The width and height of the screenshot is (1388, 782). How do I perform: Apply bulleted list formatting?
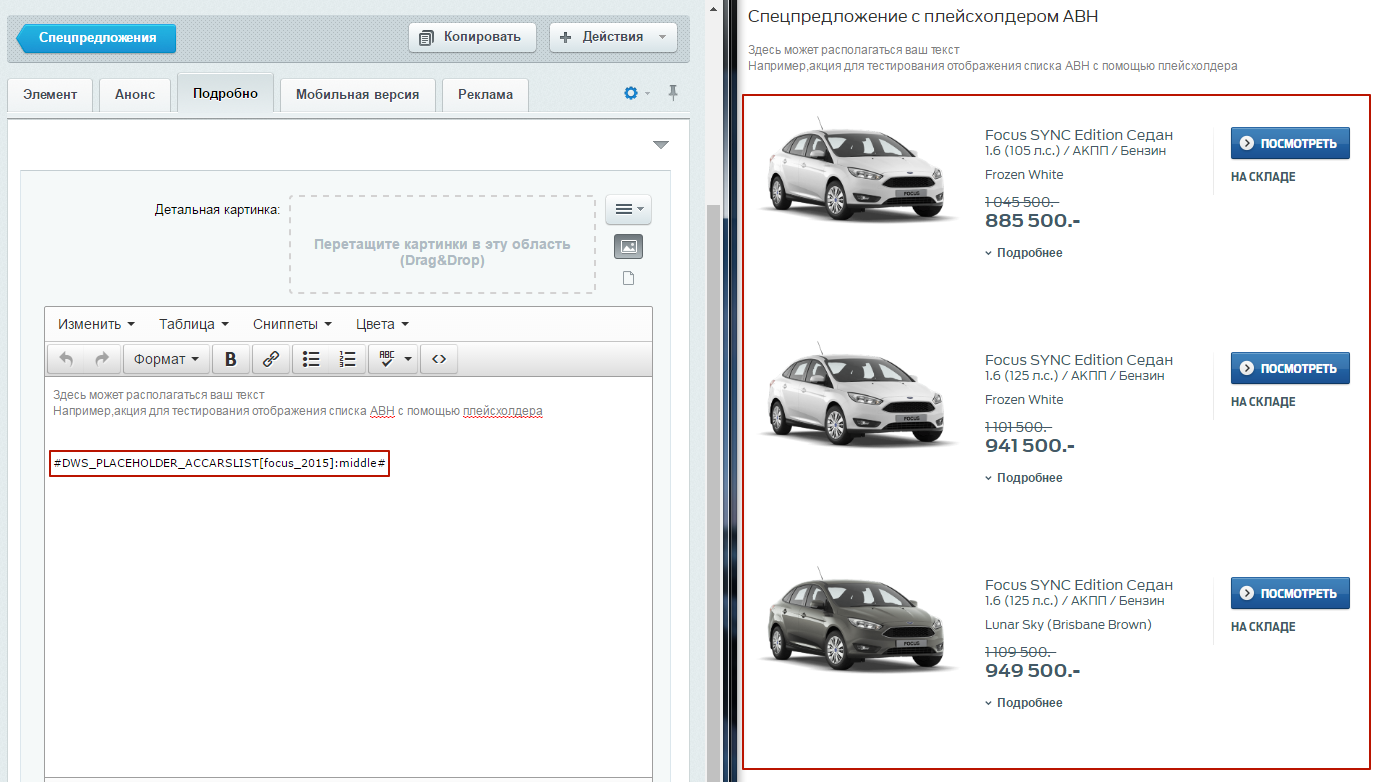[x=311, y=359]
